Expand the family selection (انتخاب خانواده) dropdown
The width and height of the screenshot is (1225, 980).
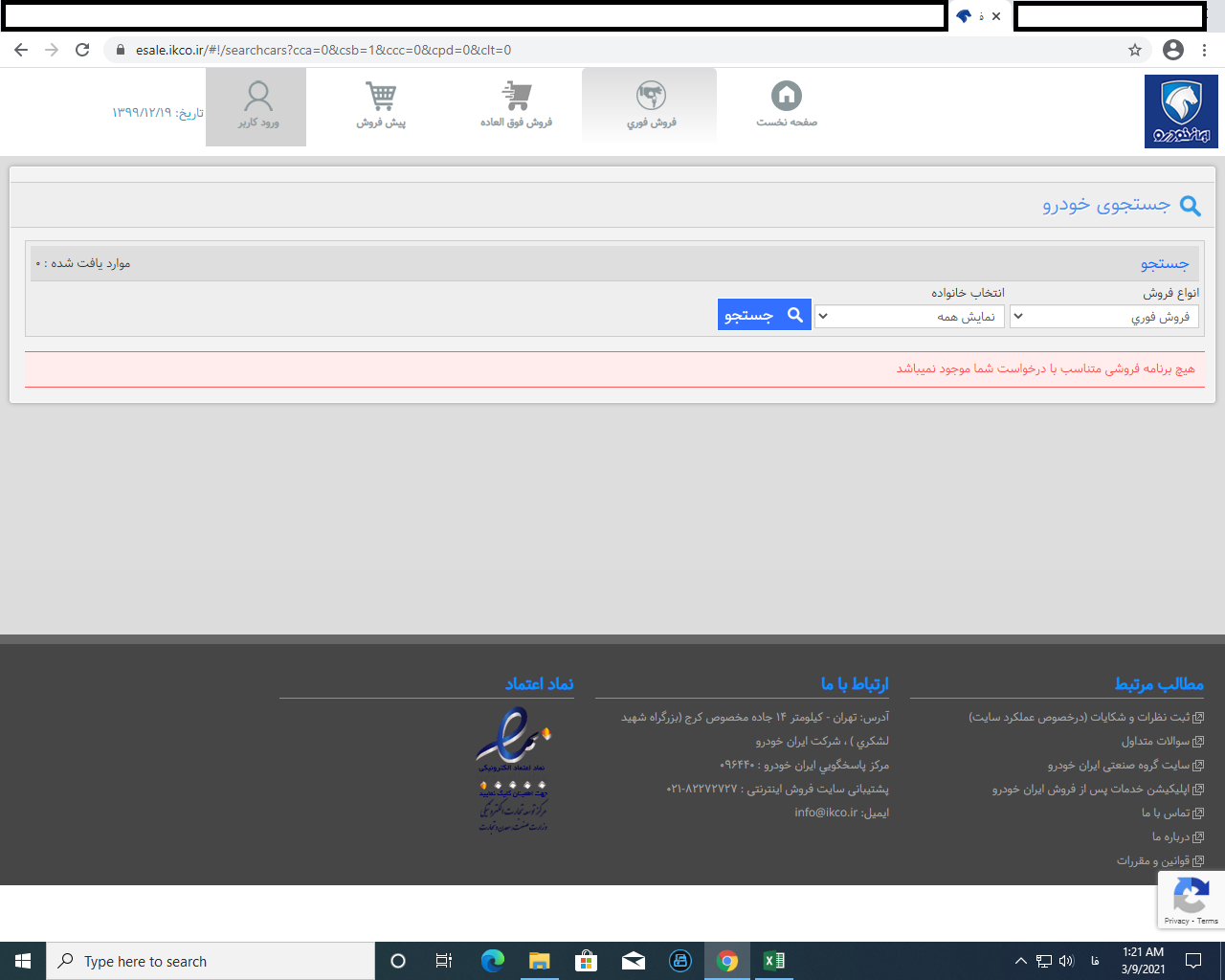909,317
